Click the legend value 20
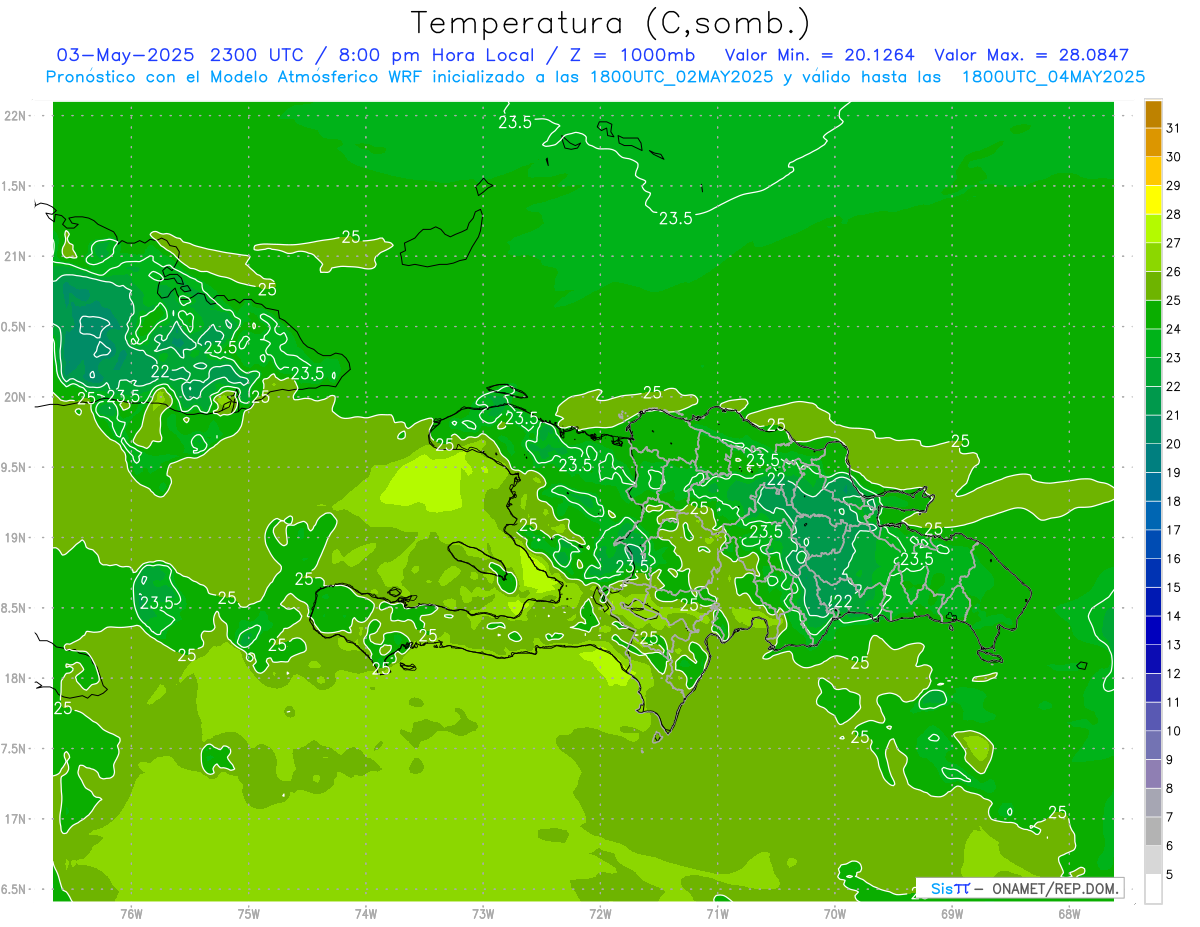Viewport: 1200px width, 927px height. click(x=1173, y=444)
